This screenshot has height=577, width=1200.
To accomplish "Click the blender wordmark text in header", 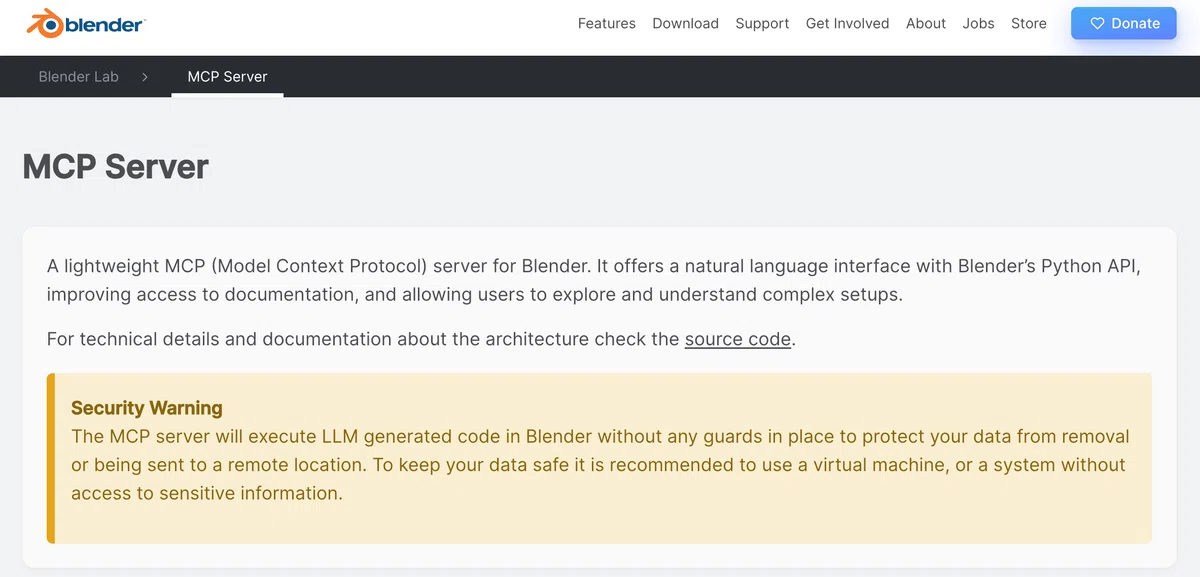I will coord(103,24).
